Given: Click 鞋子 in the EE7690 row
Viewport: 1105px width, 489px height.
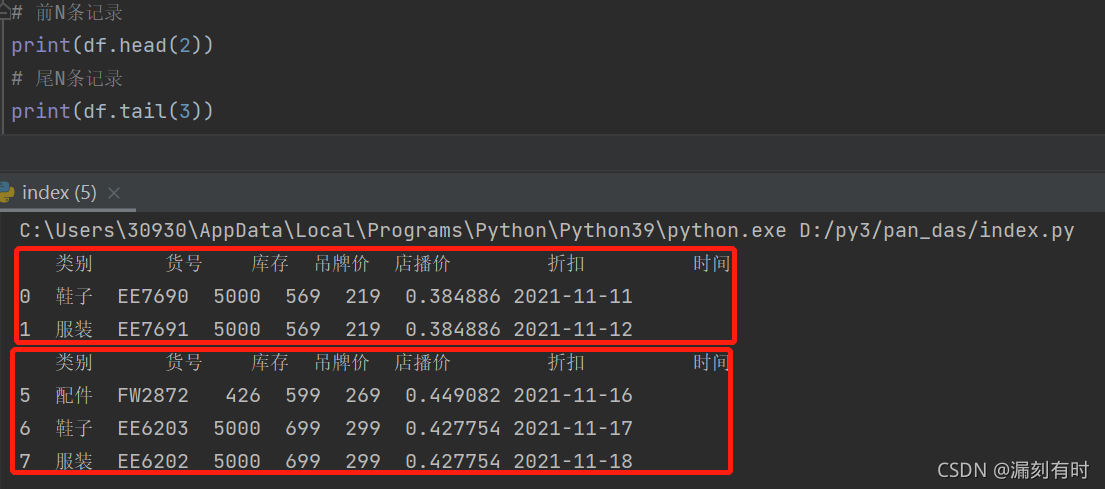Looking at the screenshot, I should (74, 297).
